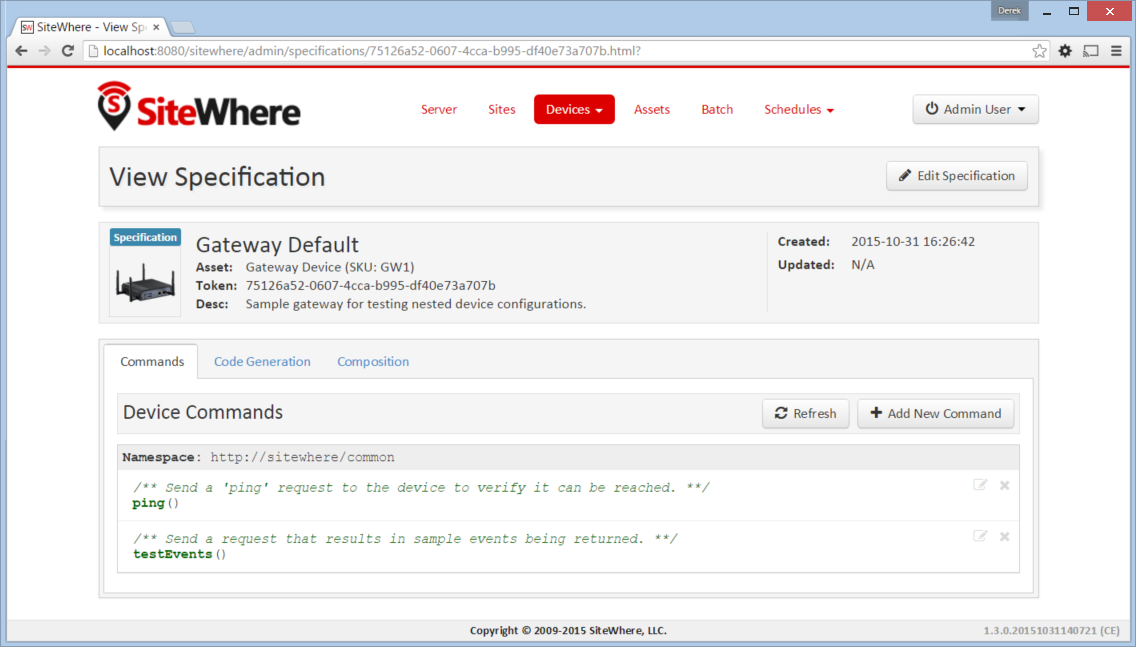
Task: Open a new browser tab
Action: 183,28
